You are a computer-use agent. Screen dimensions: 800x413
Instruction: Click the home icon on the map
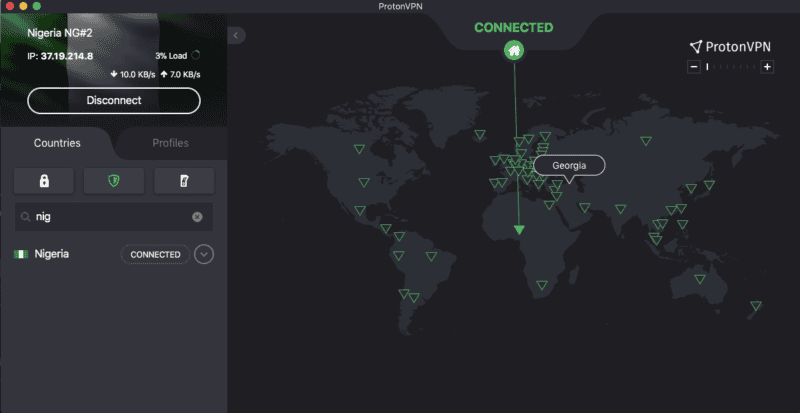514,51
